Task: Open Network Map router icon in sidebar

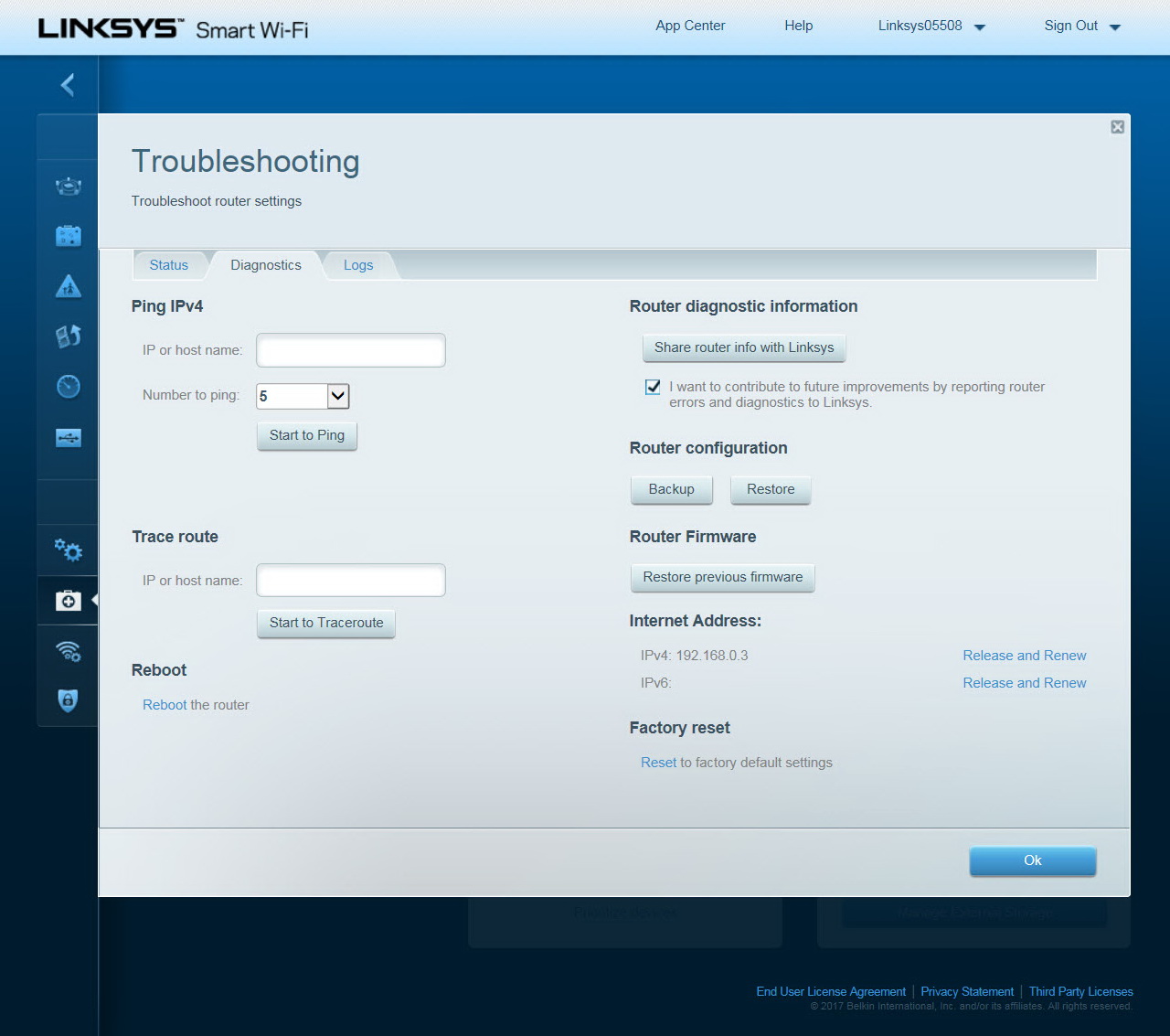Action: click(x=69, y=187)
